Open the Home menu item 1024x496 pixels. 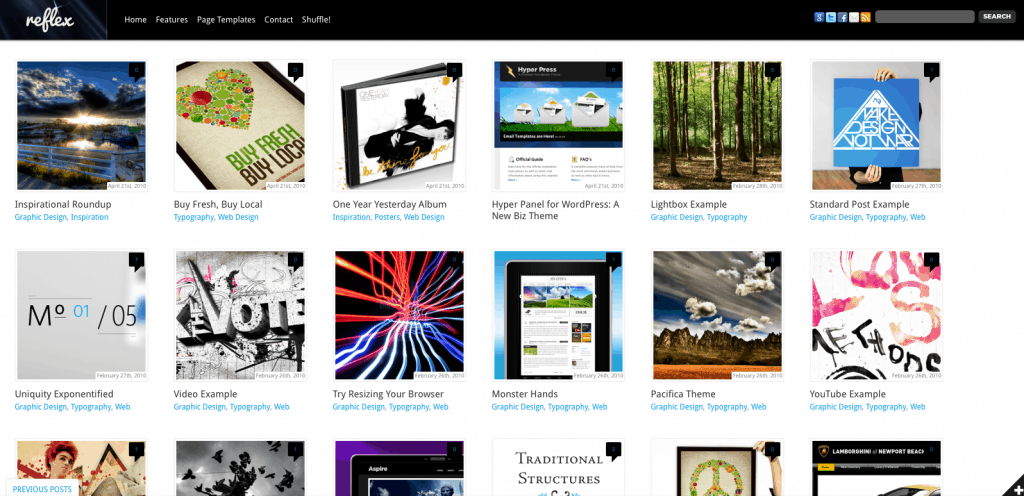(x=135, y=20)
